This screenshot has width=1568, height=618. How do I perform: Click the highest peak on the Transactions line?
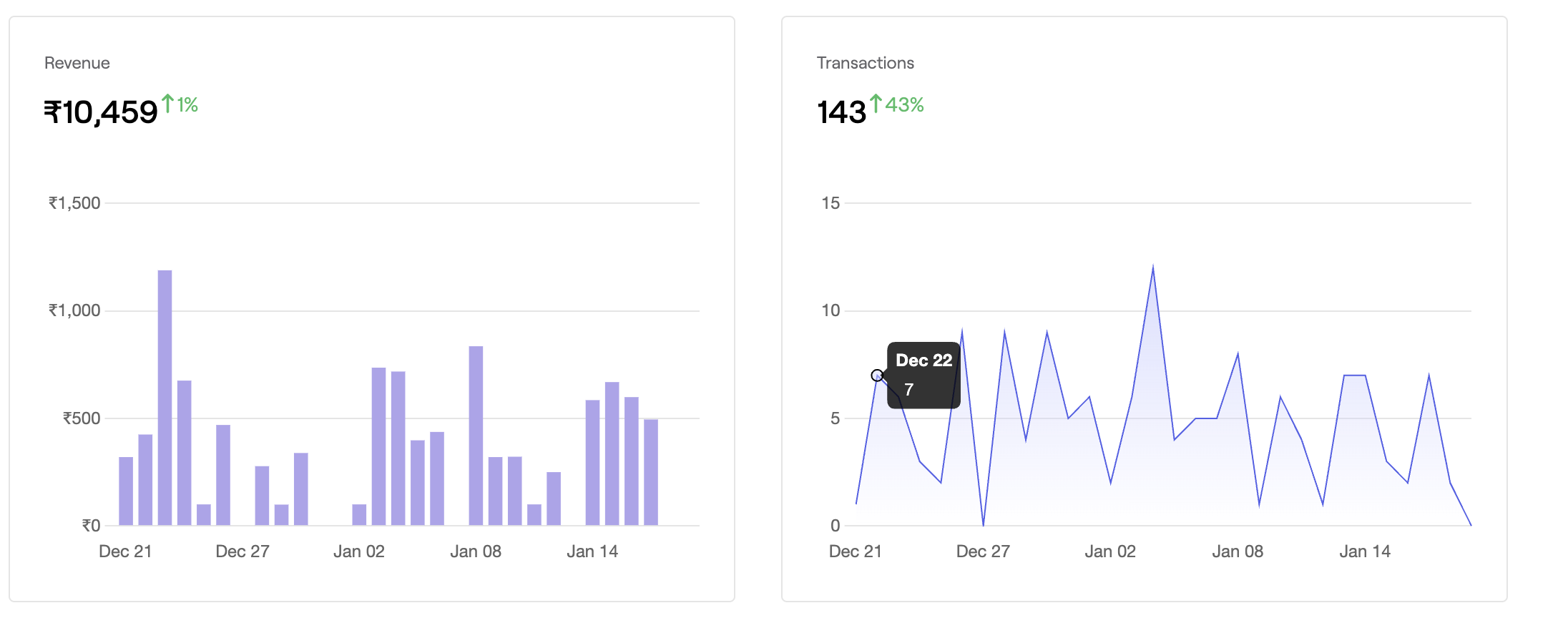1153,268
